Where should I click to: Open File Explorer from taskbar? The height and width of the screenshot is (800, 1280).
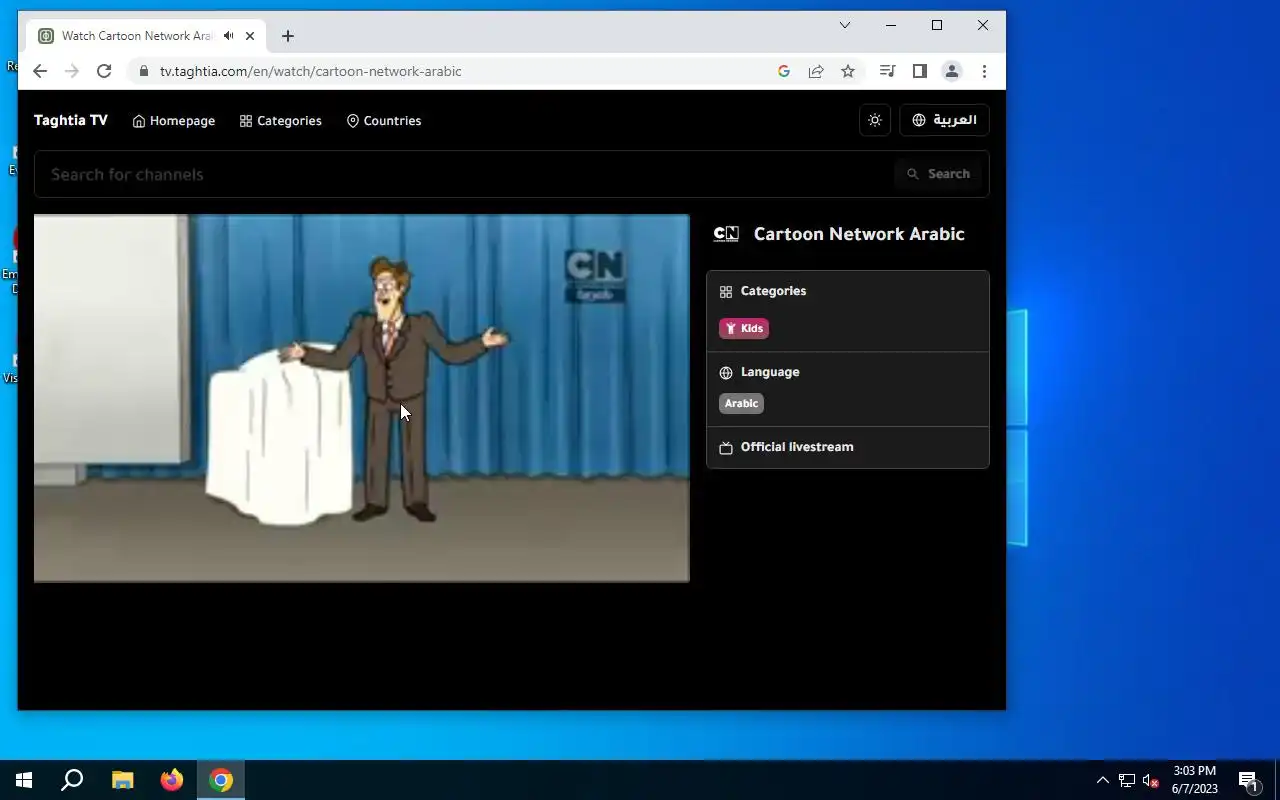[x=122, y=780]
